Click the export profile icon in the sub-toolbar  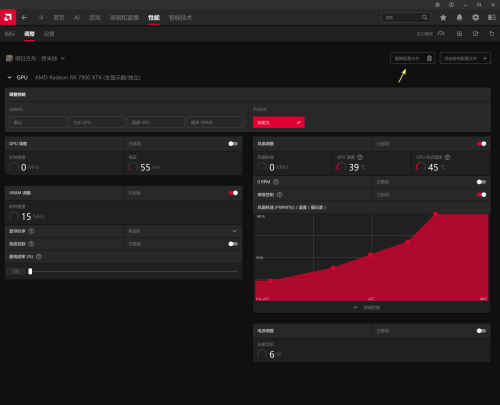(476, 34)
